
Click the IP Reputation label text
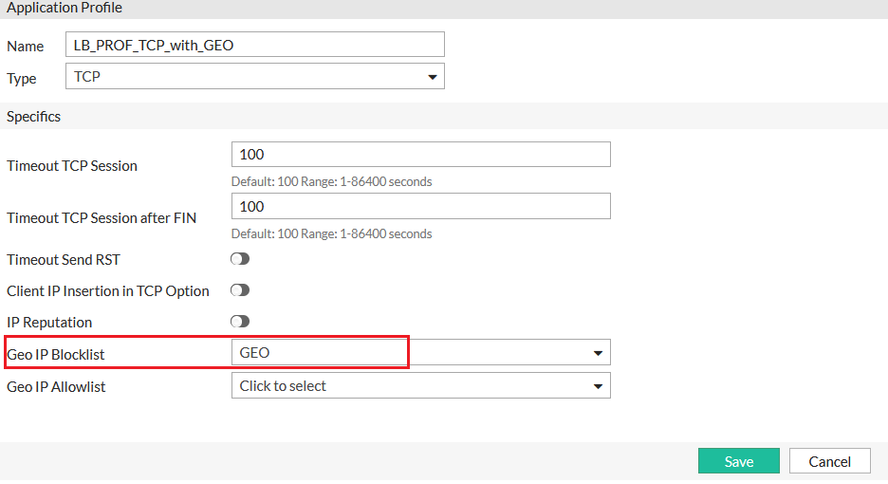[49, 322]
